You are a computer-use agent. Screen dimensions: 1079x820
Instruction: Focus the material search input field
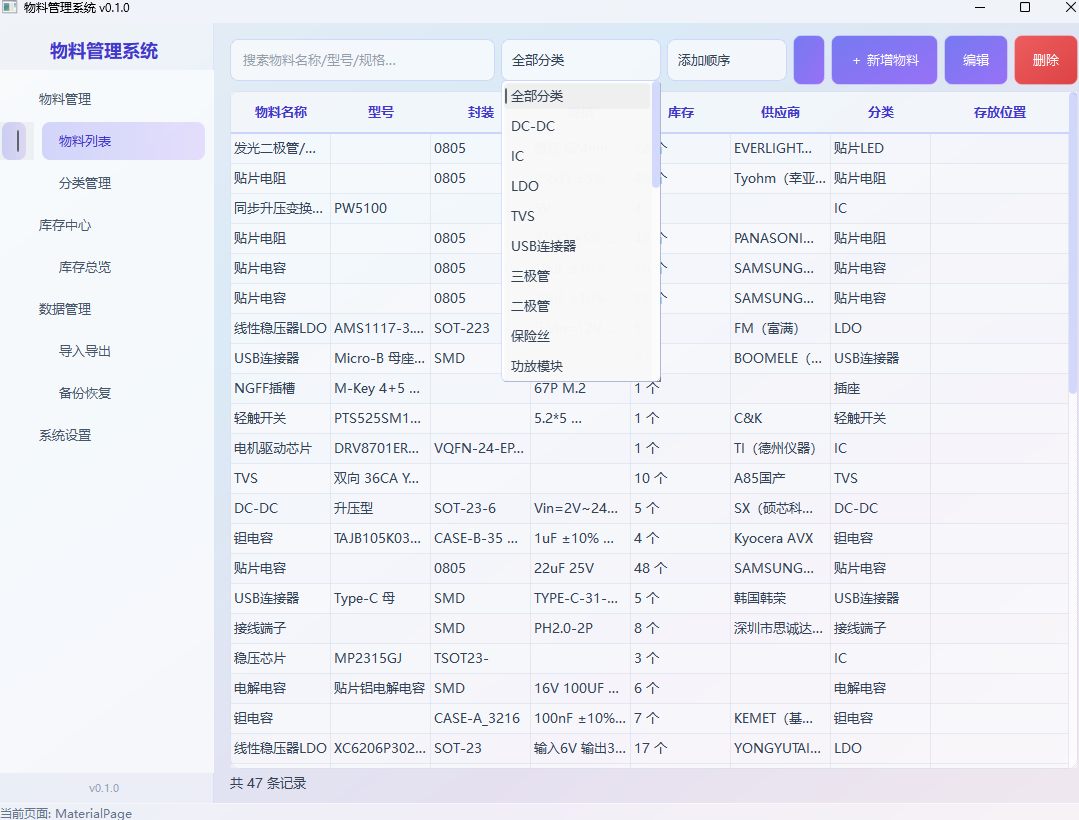point(362,60)
